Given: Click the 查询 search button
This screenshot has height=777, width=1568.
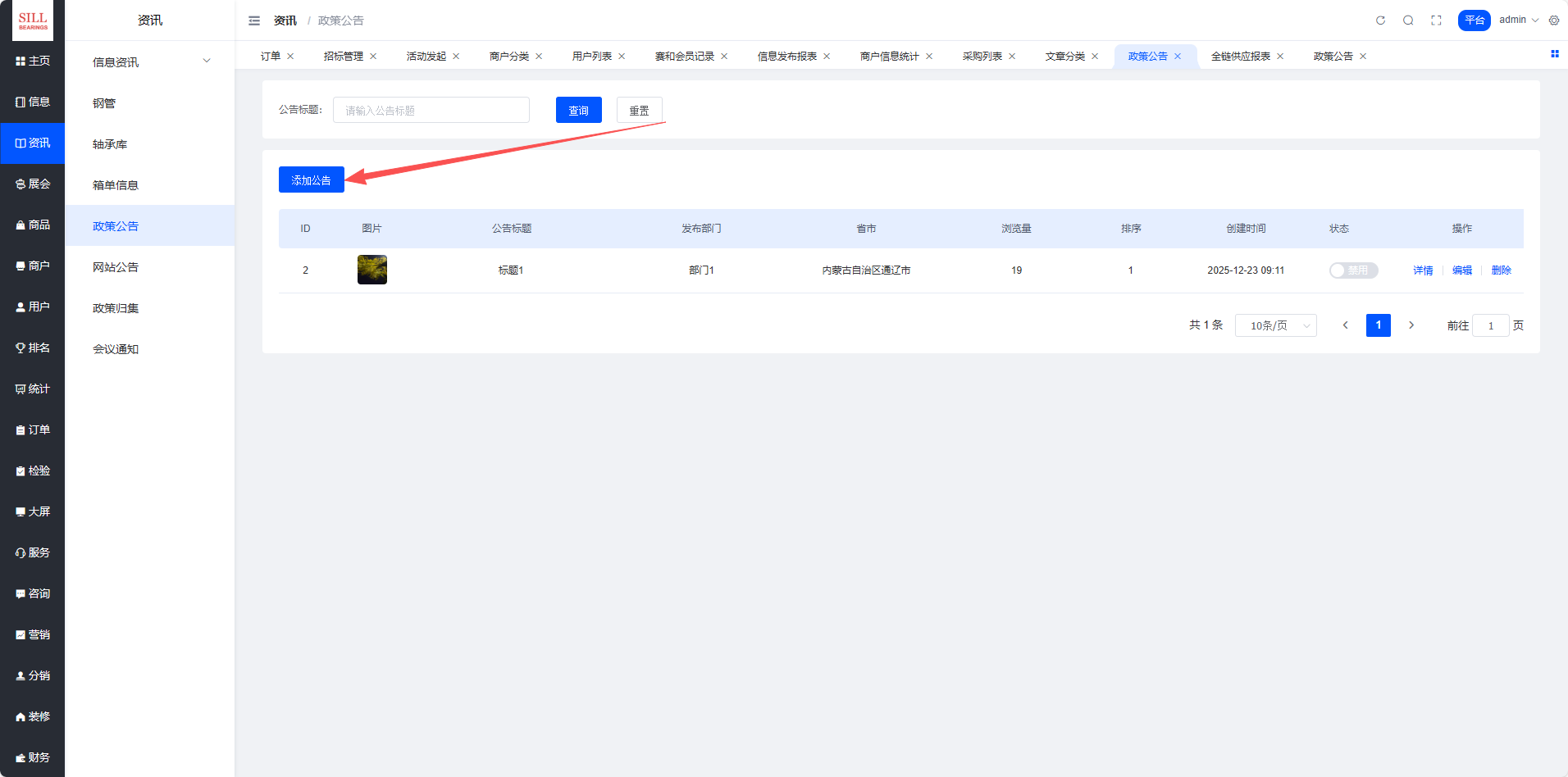Looking at the screenshot, I should tap(578, 110).
